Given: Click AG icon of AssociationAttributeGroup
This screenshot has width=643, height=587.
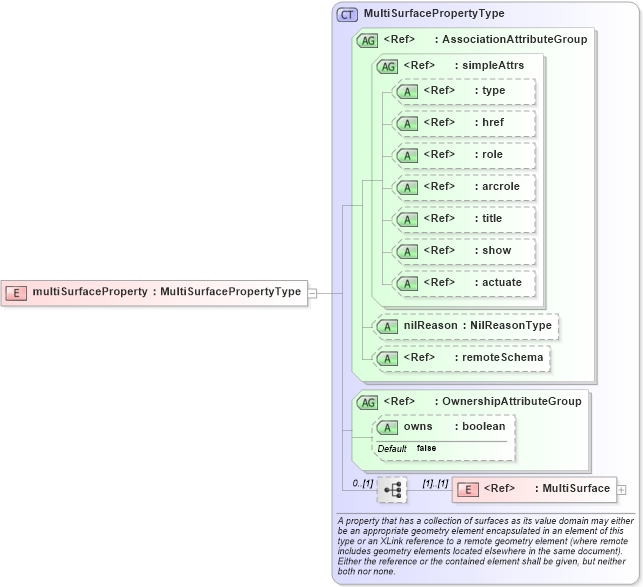Looking at the screenshot, I should pyautogui.click(x=367, y=41).
